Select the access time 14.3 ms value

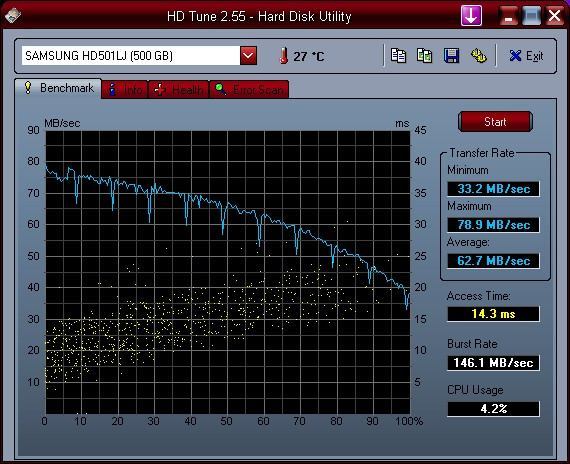pos(493,314)
